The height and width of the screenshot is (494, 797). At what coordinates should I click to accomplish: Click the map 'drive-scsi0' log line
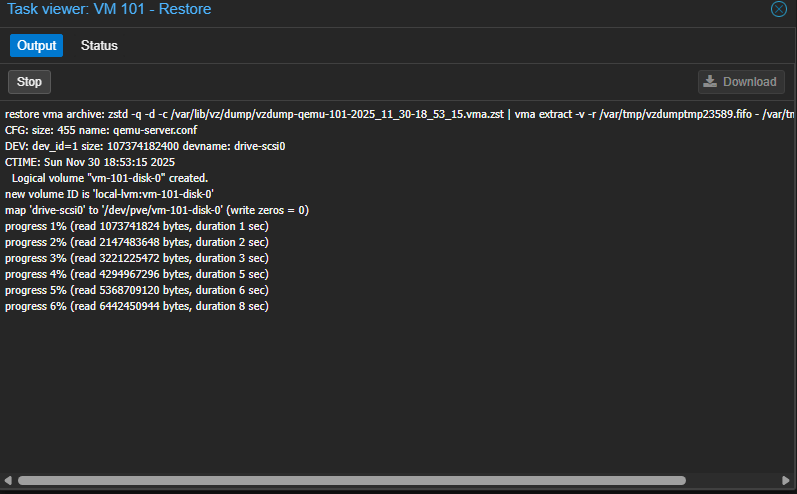pyautogui.click(x=157, y=210)
